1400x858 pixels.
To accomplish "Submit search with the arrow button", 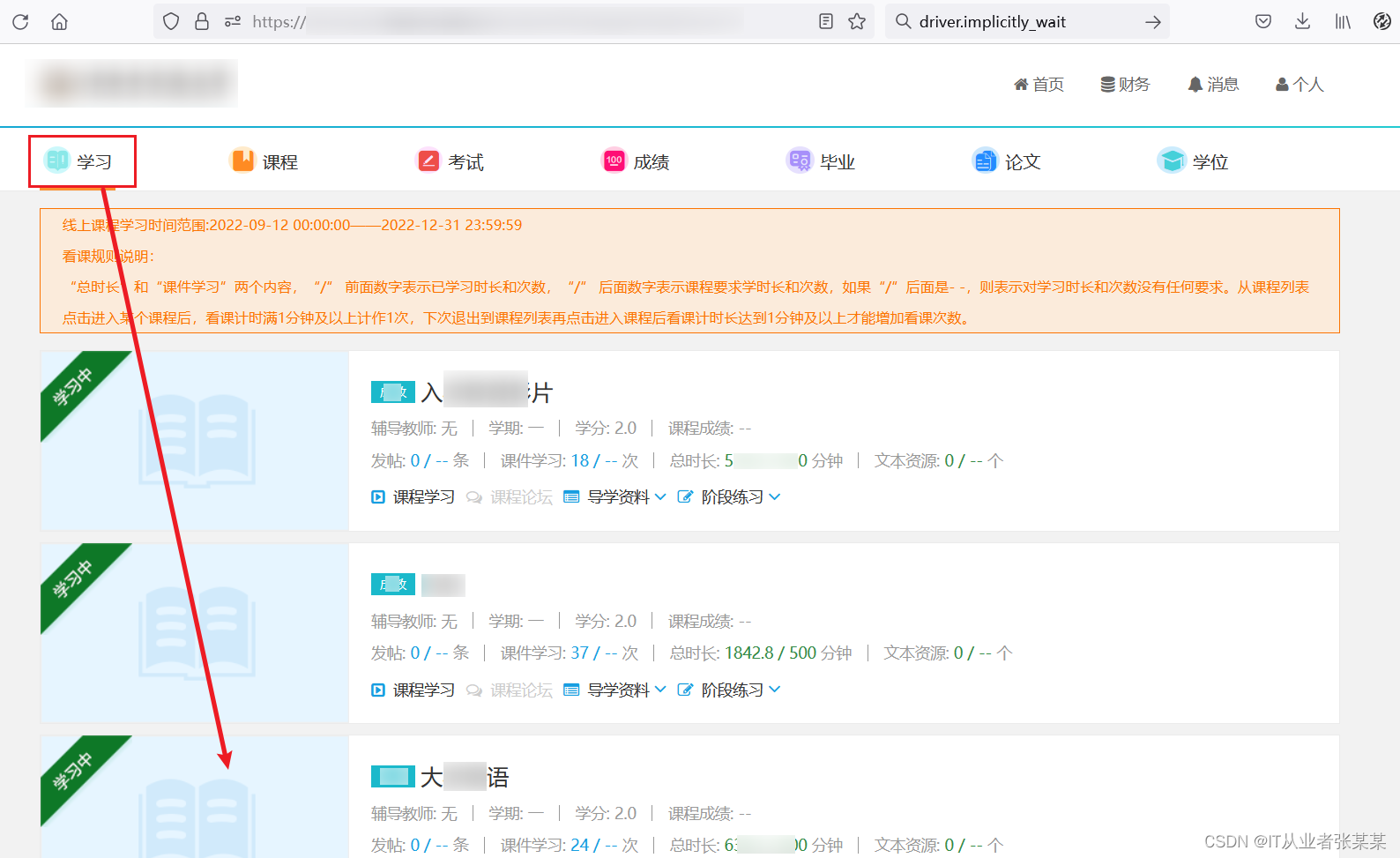I will (1153, 22).
